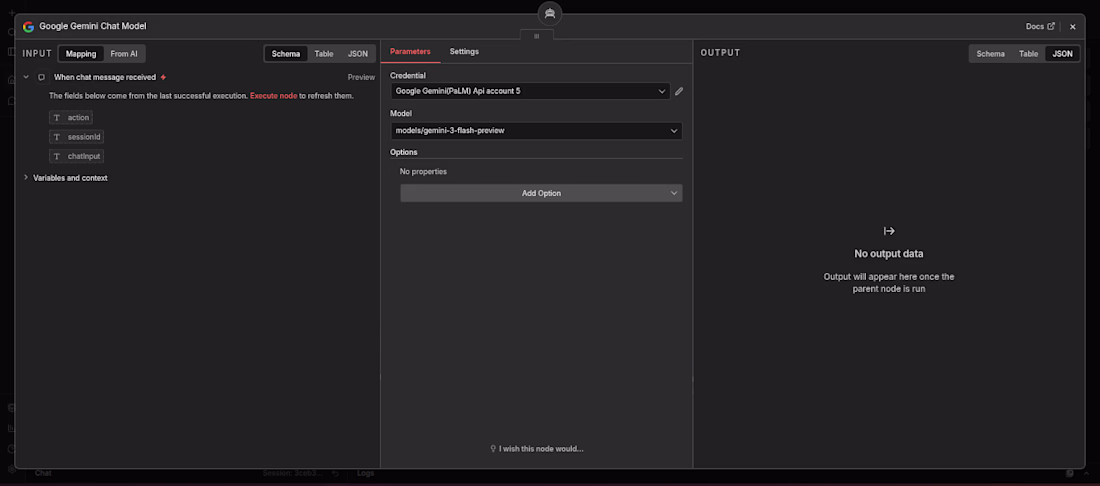The height and width of the screenshot is (486, 1100).
Task: Click the red trigger bolt icon
Action: point(163,77)
